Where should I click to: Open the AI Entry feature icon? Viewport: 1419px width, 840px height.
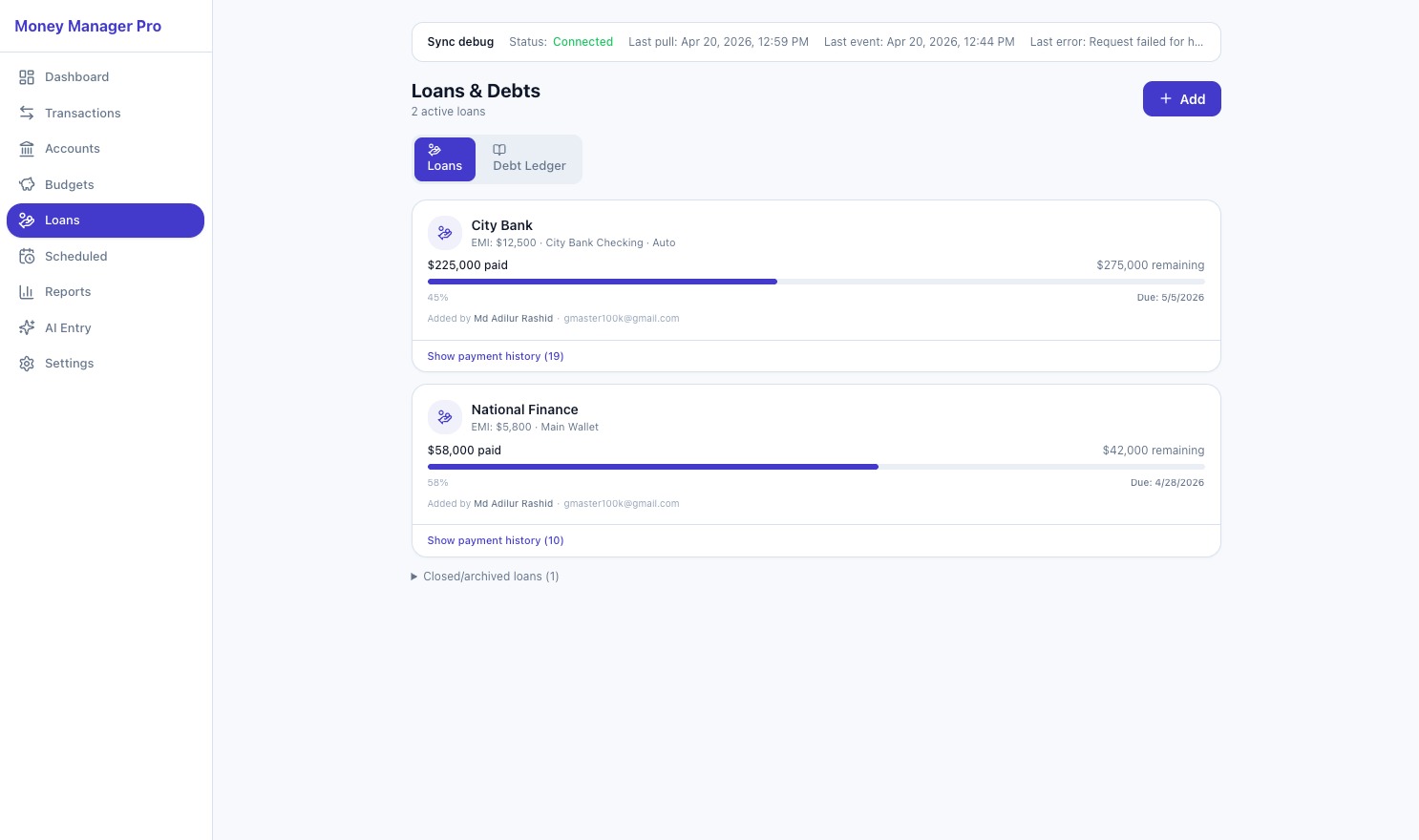(27, 327)
